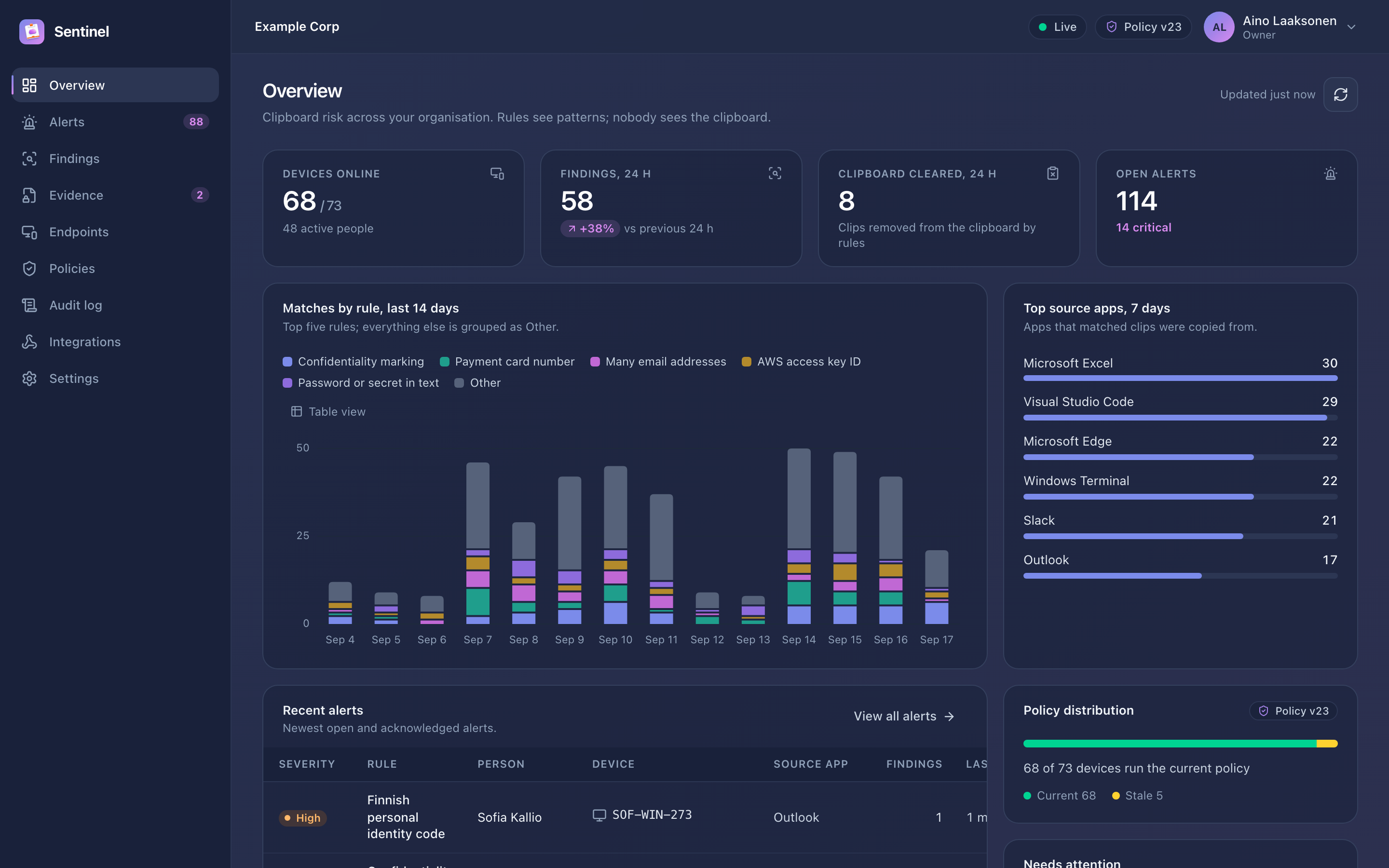Viewport: 1389px width, 868px height.
Task: Toggle Confidentiality marking legend series
Action: click(353, 362)
